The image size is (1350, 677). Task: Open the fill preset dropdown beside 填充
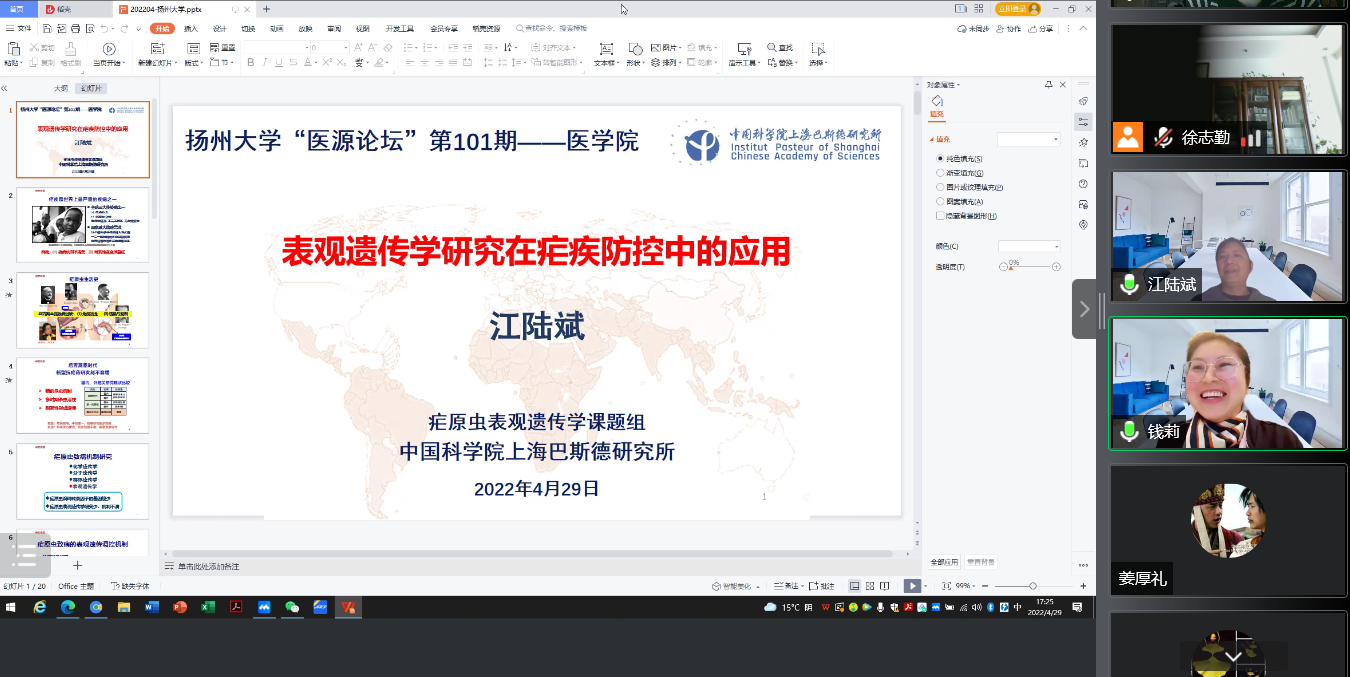point(1029,140)
